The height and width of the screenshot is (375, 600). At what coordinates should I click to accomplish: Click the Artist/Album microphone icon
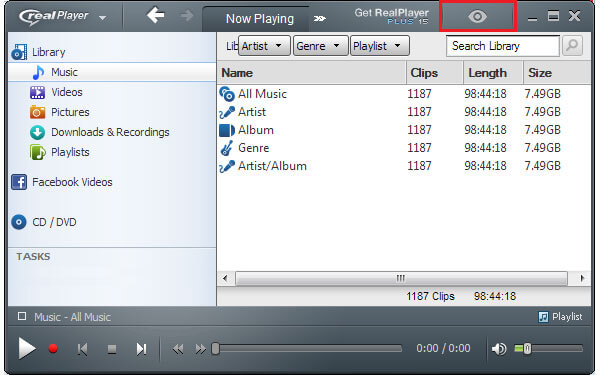coord(227,166)
